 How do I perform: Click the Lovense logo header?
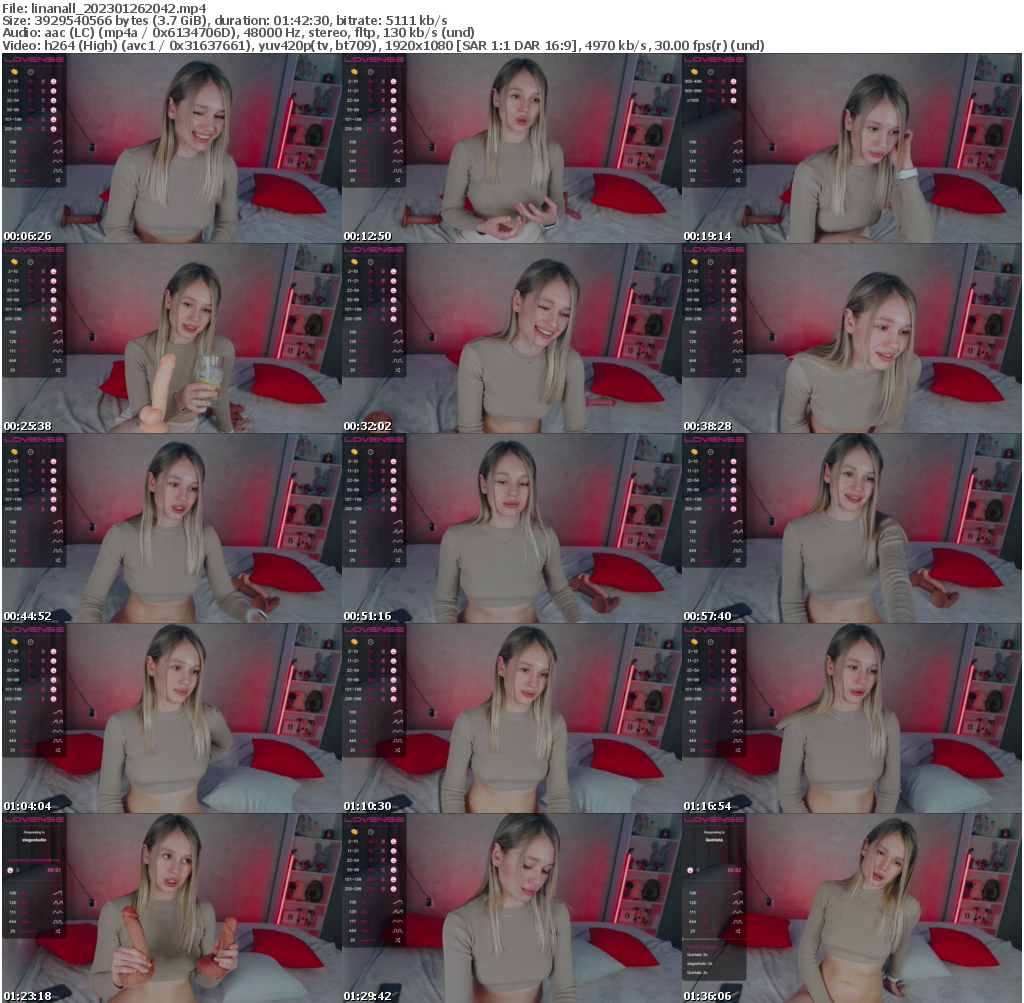click(x=33, y=59)
